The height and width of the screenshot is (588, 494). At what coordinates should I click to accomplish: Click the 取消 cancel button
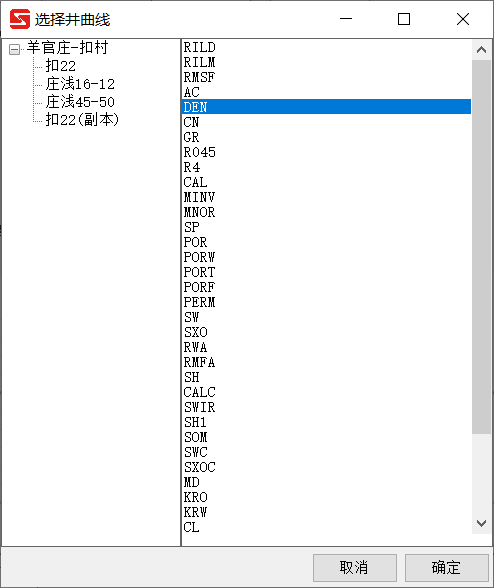pos(354,568)
